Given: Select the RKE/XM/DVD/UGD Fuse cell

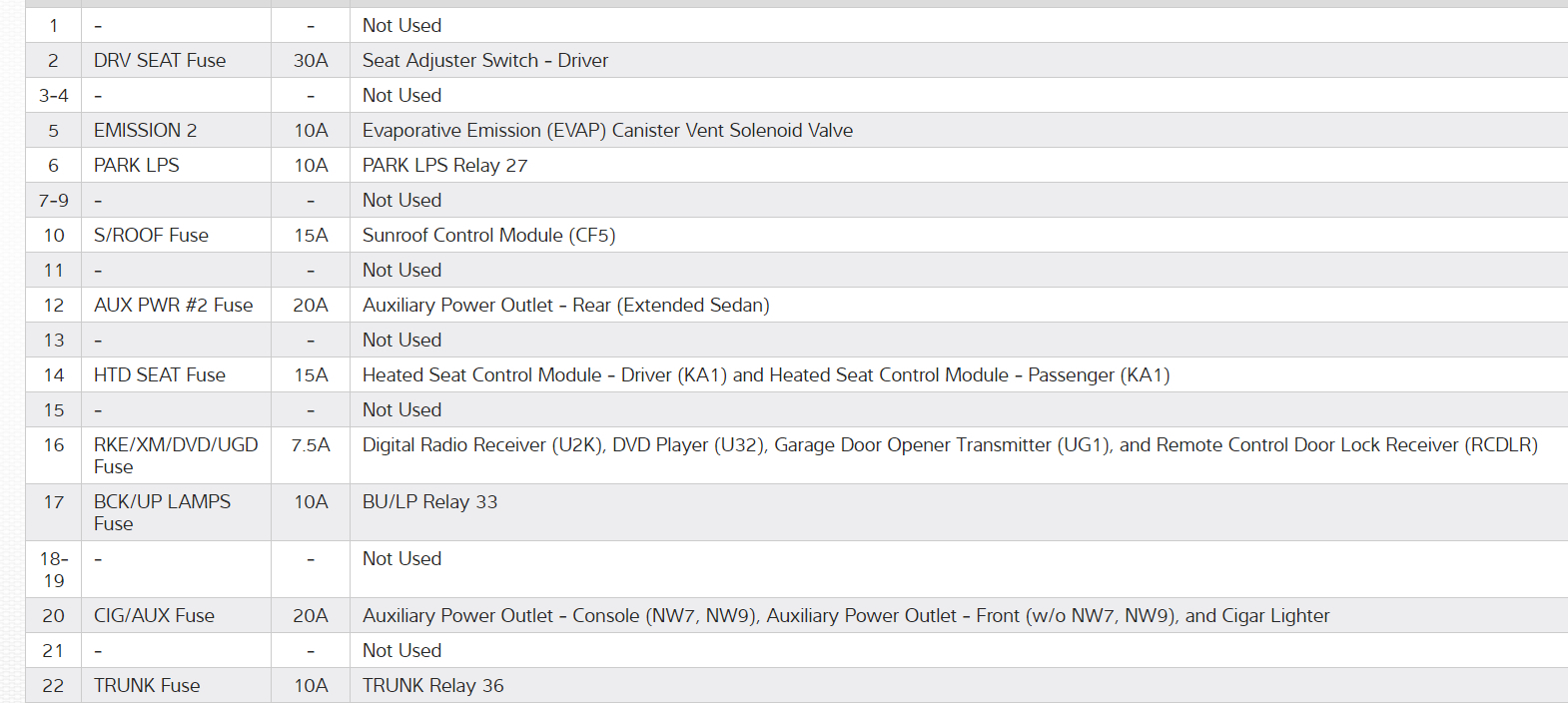Looking at the screenshot, I should (x=176, y=455).
